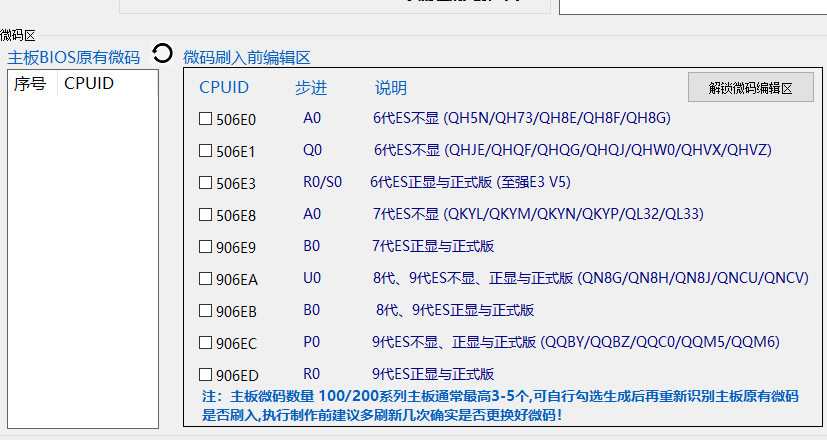Click the refresh icon beside 主板BIOS原有微码
Viewport: 827px width, 440px height.
coord(162,53)
